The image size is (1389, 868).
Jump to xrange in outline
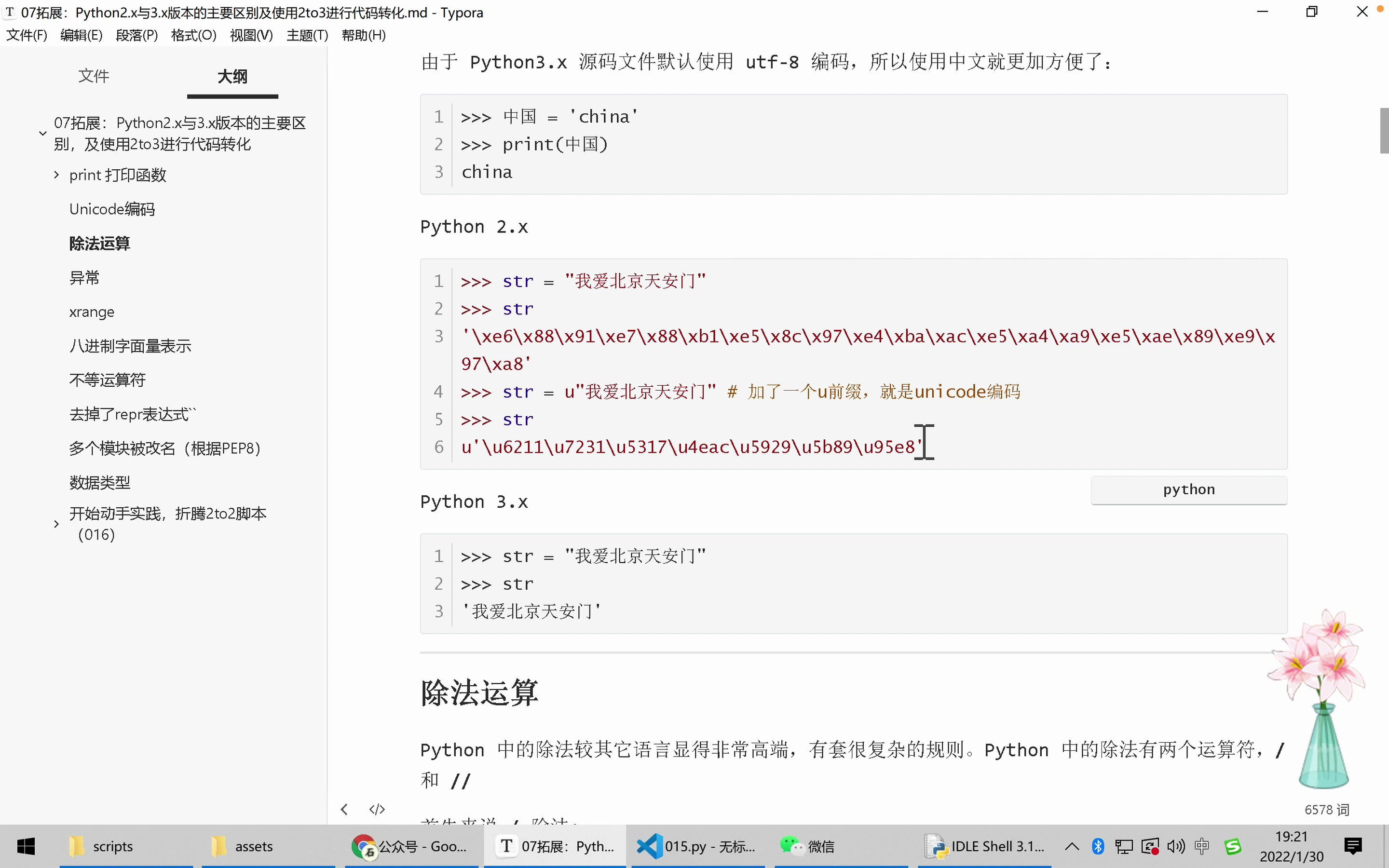coord(92,312)
